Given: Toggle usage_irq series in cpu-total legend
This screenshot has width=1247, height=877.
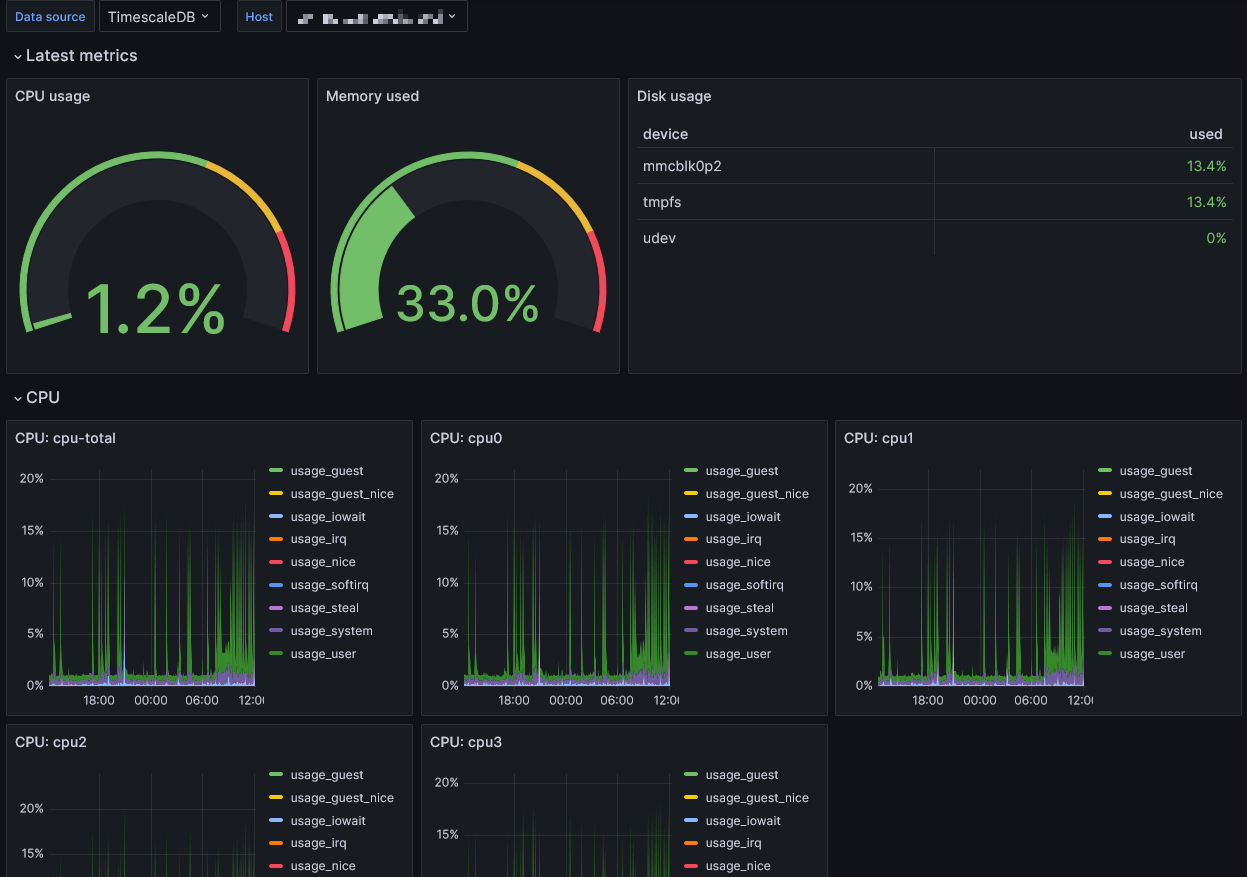Looking at the screenshot, I should (319, 539).
